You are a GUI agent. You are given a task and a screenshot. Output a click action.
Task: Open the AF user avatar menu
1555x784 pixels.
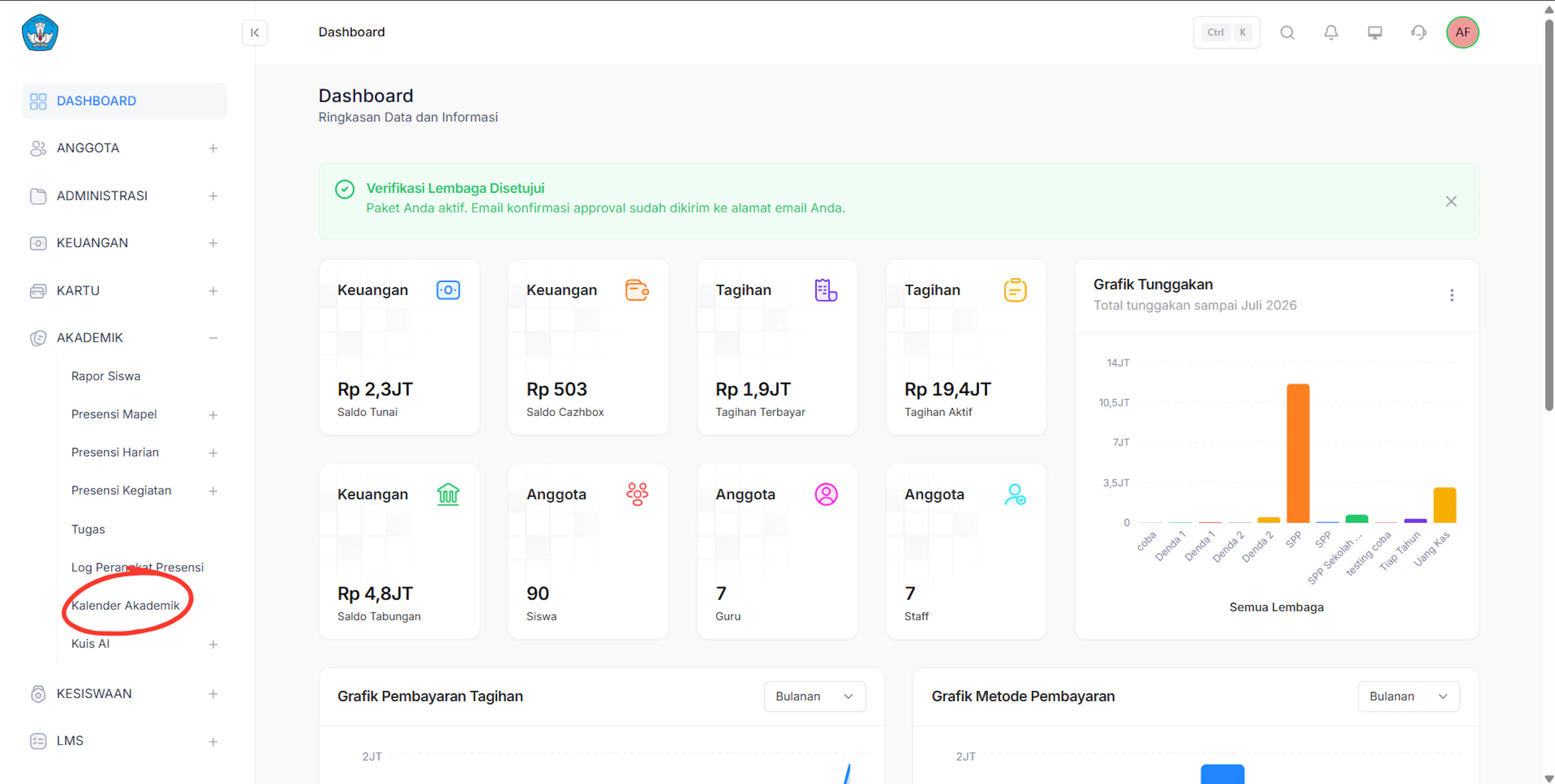coord(1462,32)
